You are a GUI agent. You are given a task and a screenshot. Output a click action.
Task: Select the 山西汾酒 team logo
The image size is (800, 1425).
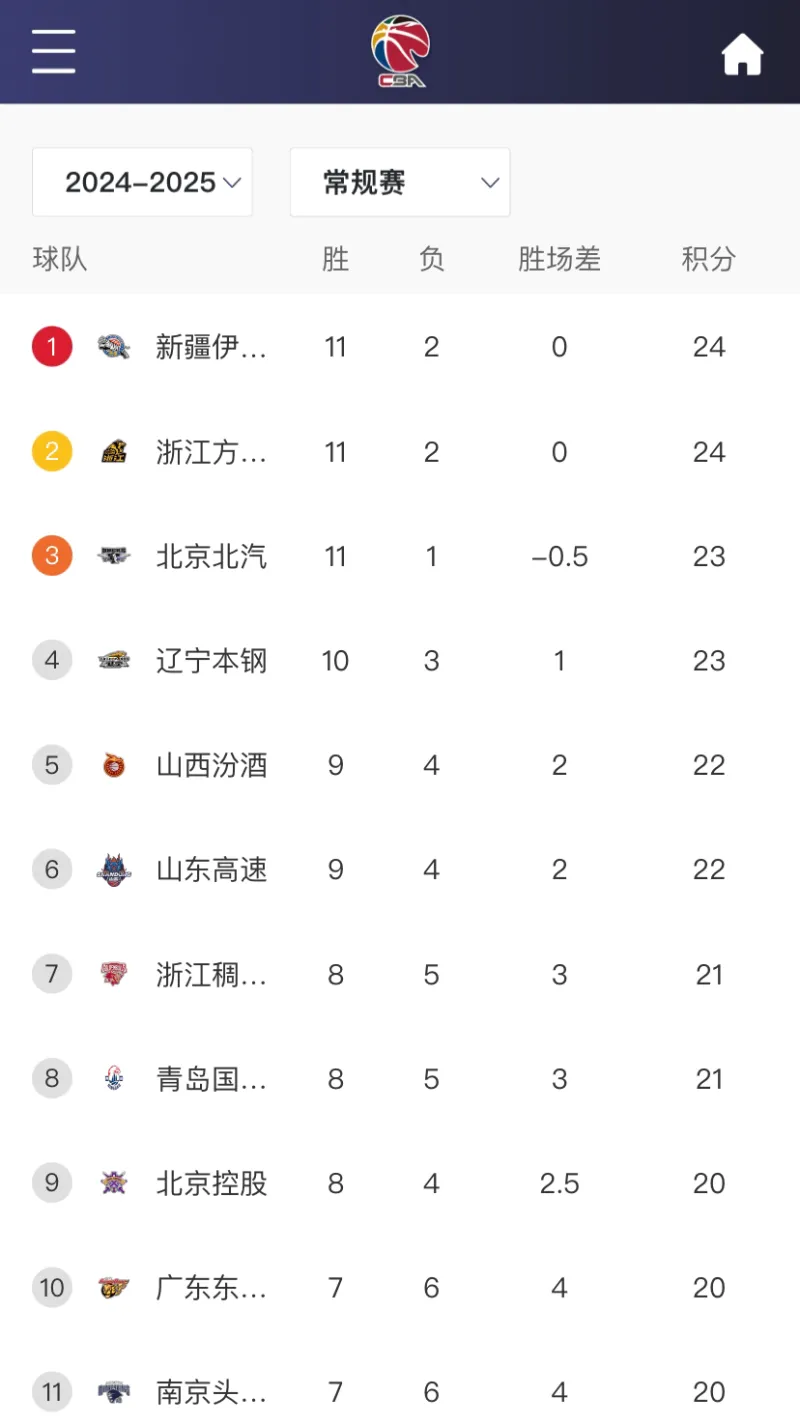click(113, 765)
